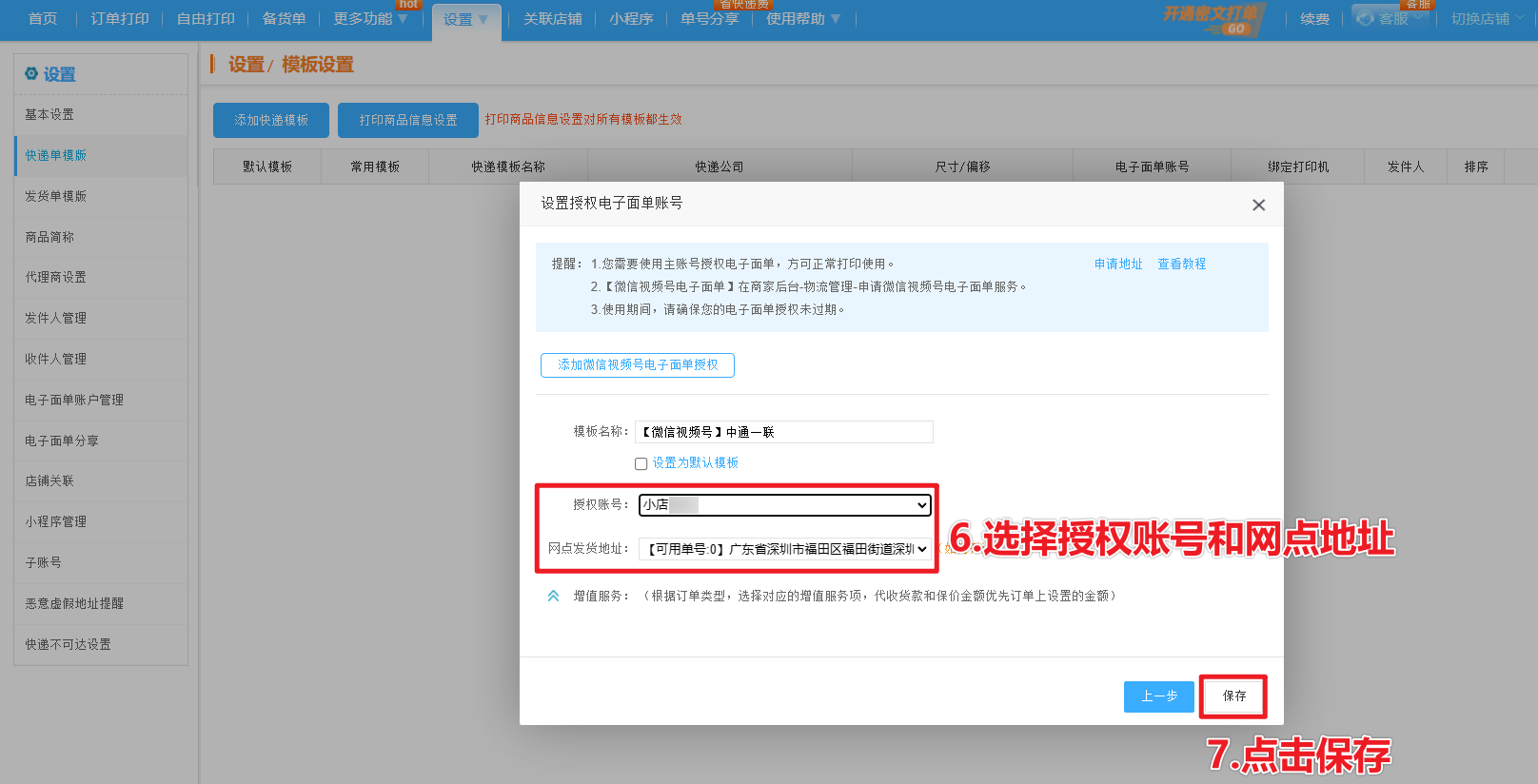Select 子账号 in sidebar
Image resolution: width=1538 pixels, height=784 pixels.
[x=101, y=562]
